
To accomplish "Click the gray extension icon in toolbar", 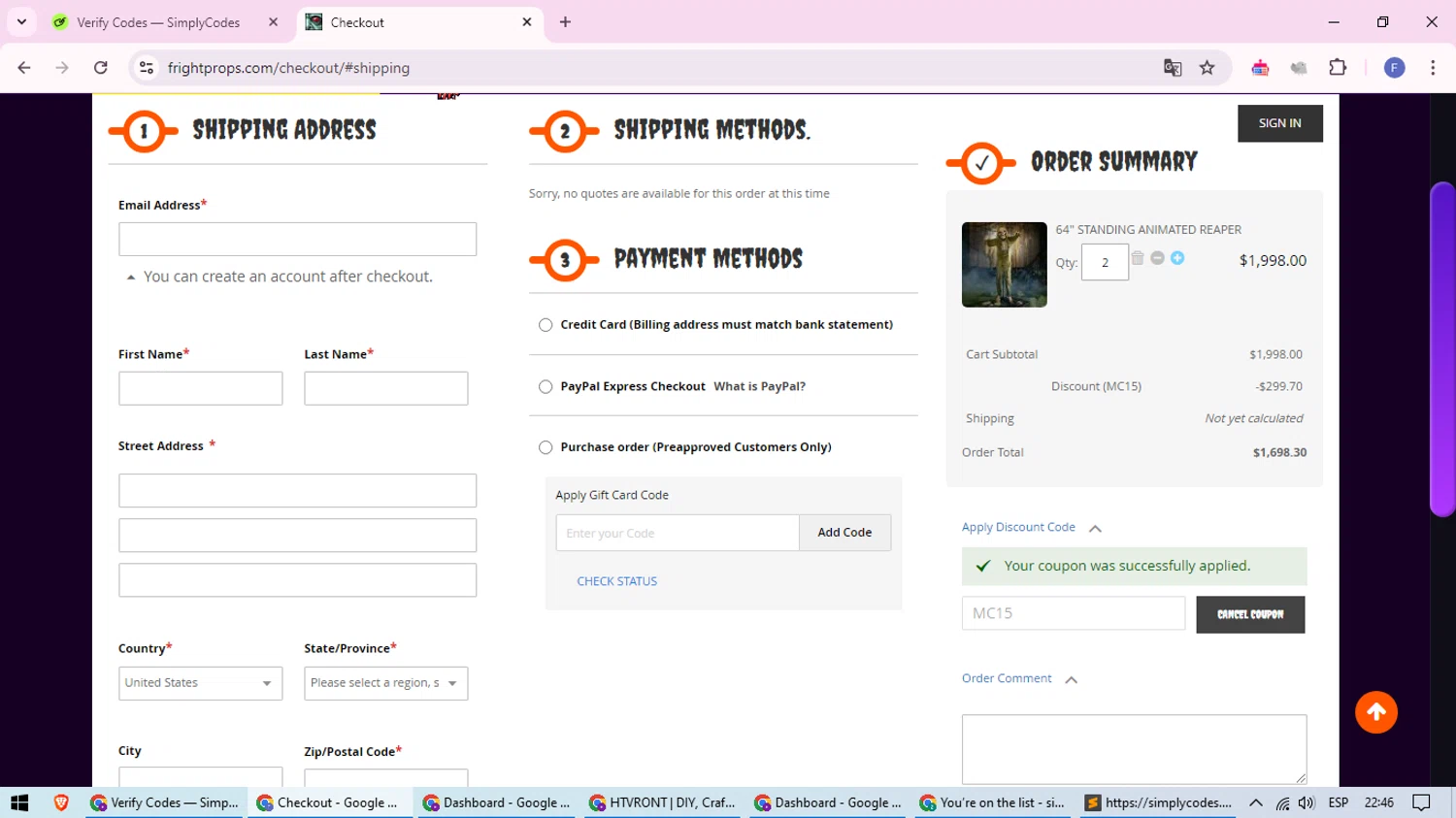I will point(1299,68).
